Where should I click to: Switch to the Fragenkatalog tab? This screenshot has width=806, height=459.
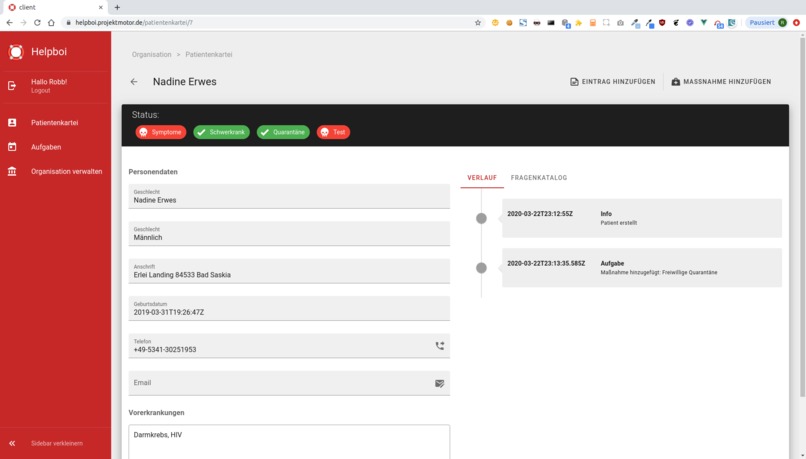pyautogui.click(x=539, y=178)
